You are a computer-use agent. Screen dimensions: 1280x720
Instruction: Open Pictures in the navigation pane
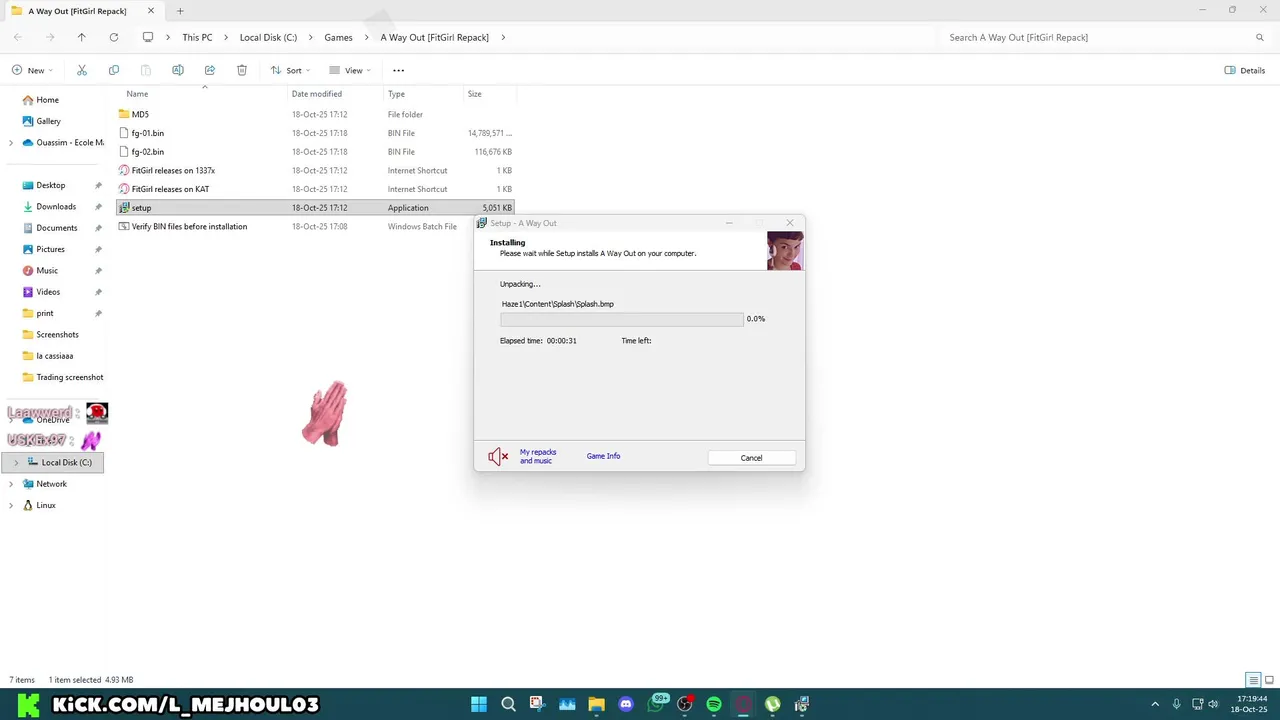(50, 249)
